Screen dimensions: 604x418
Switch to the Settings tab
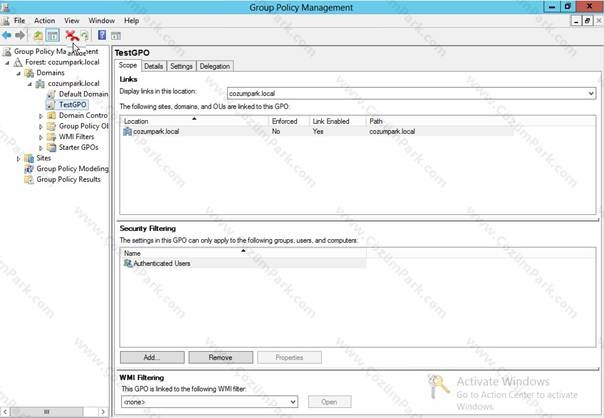point(181,66)
